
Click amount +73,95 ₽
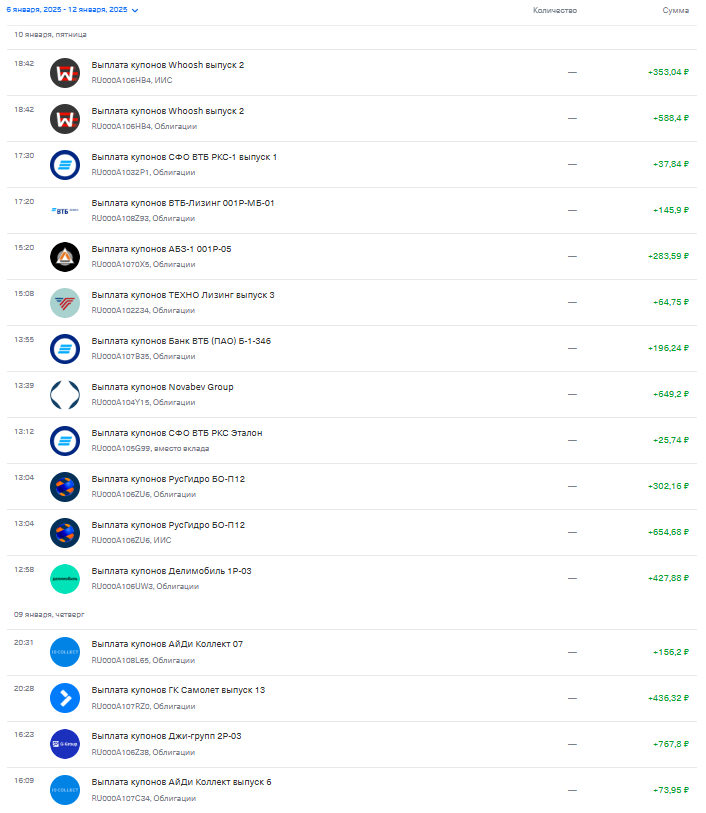(x=671, y=790)
